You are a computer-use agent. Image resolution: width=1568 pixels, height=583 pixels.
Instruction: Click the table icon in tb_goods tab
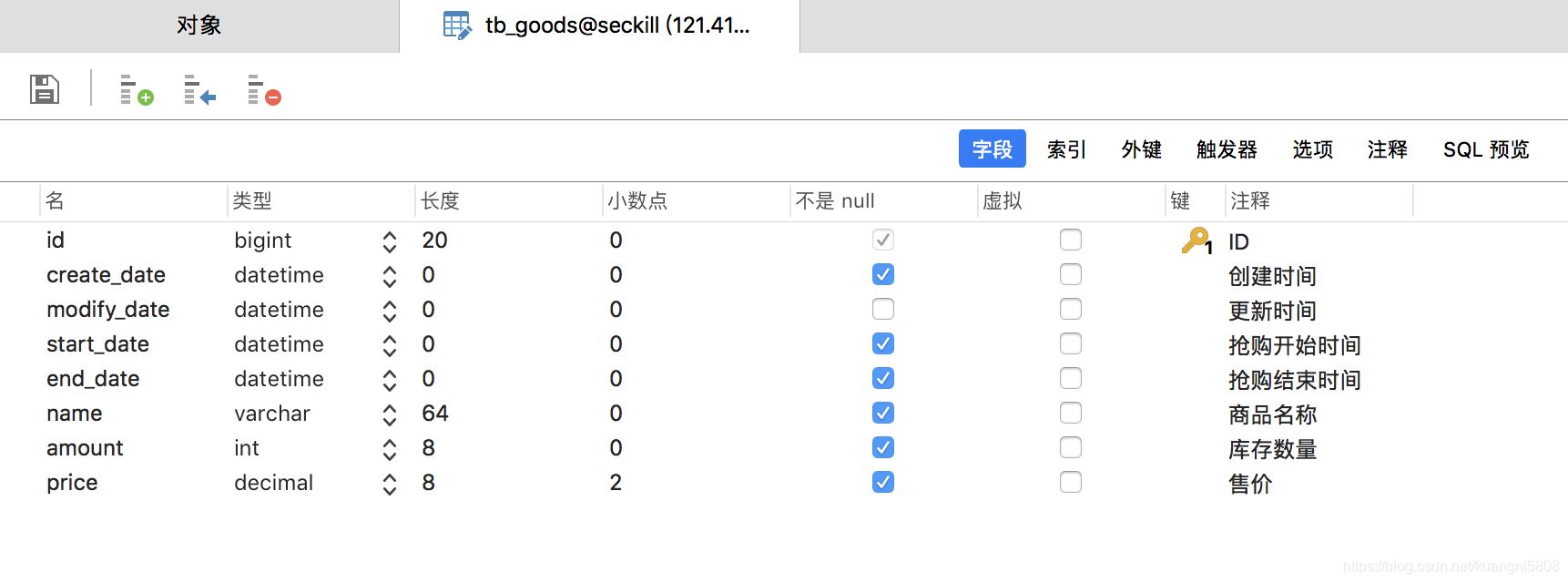click(x=453, y=25)
